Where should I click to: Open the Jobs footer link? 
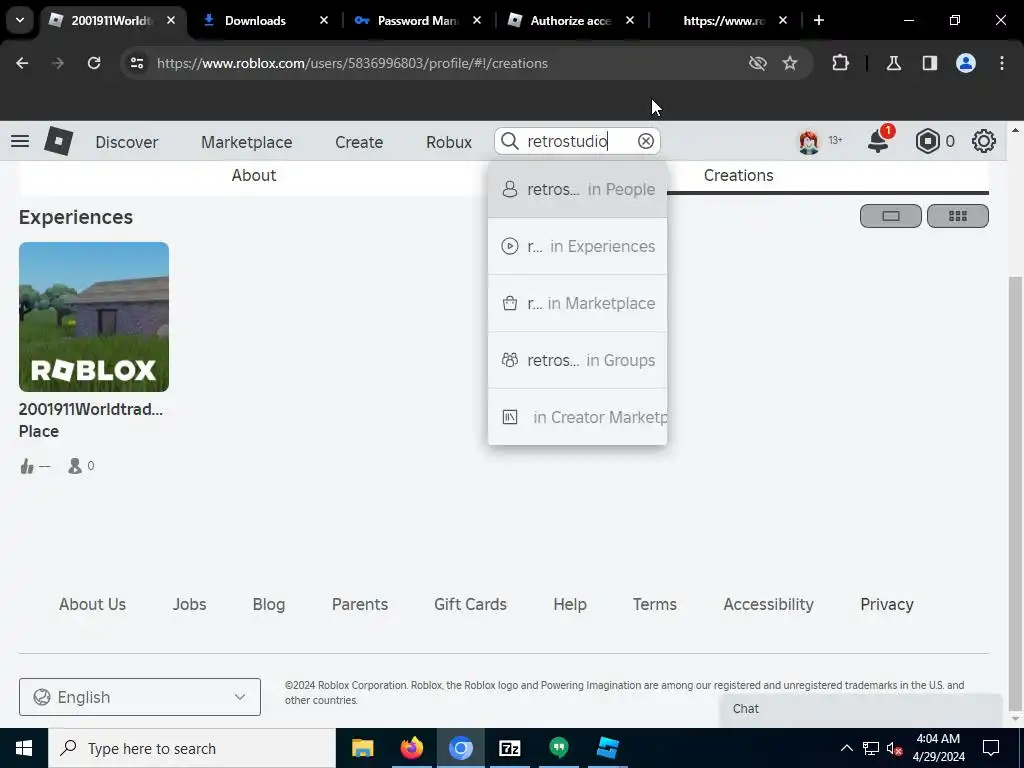click(x=189, y=604)
